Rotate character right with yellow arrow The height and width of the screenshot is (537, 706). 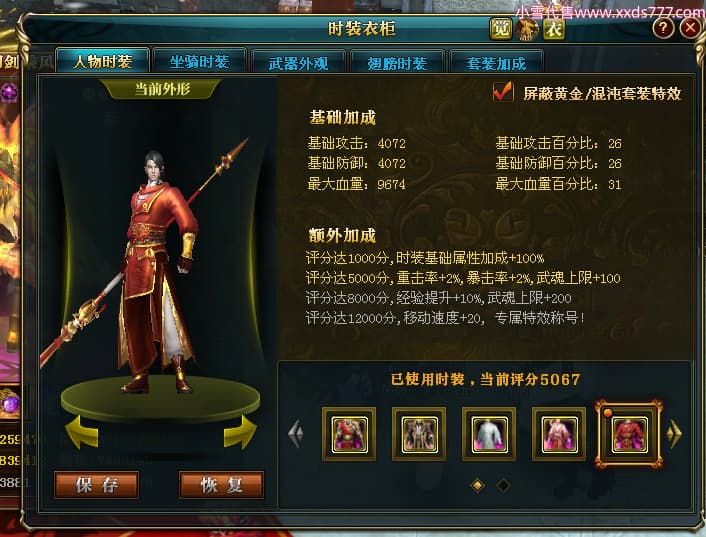coord(240,432)
